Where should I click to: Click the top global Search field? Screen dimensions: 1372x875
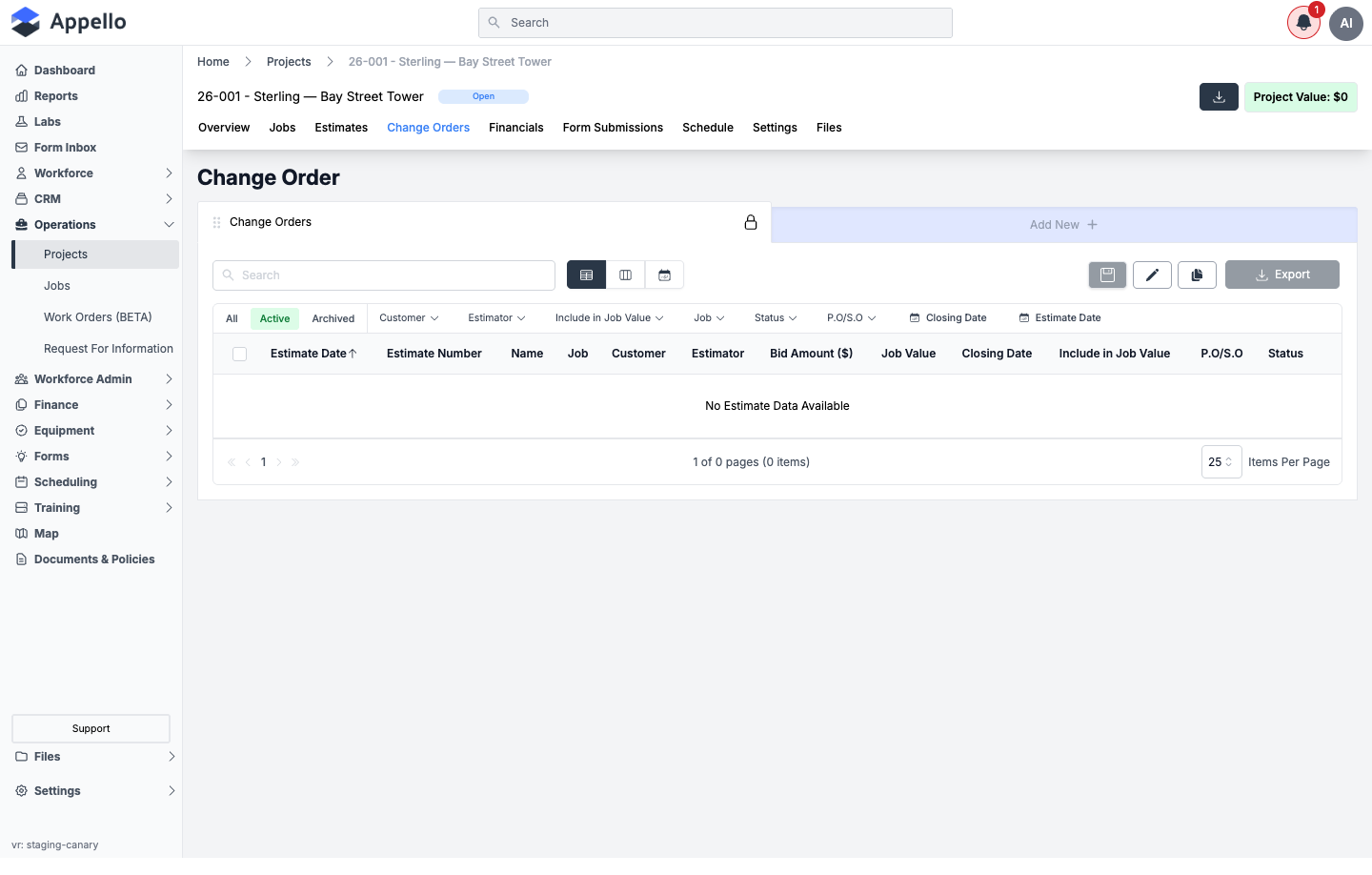coord(716,23)
